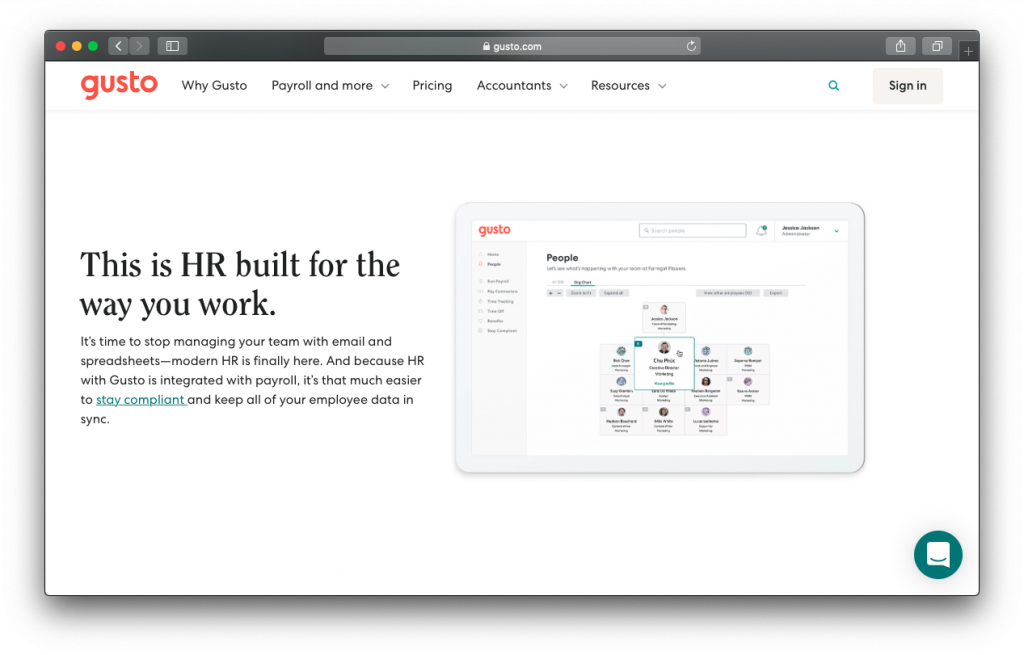Screen dimensions: 1024x655
Task: Click the Export button in the preview
Action: click(x=775, y=293)
